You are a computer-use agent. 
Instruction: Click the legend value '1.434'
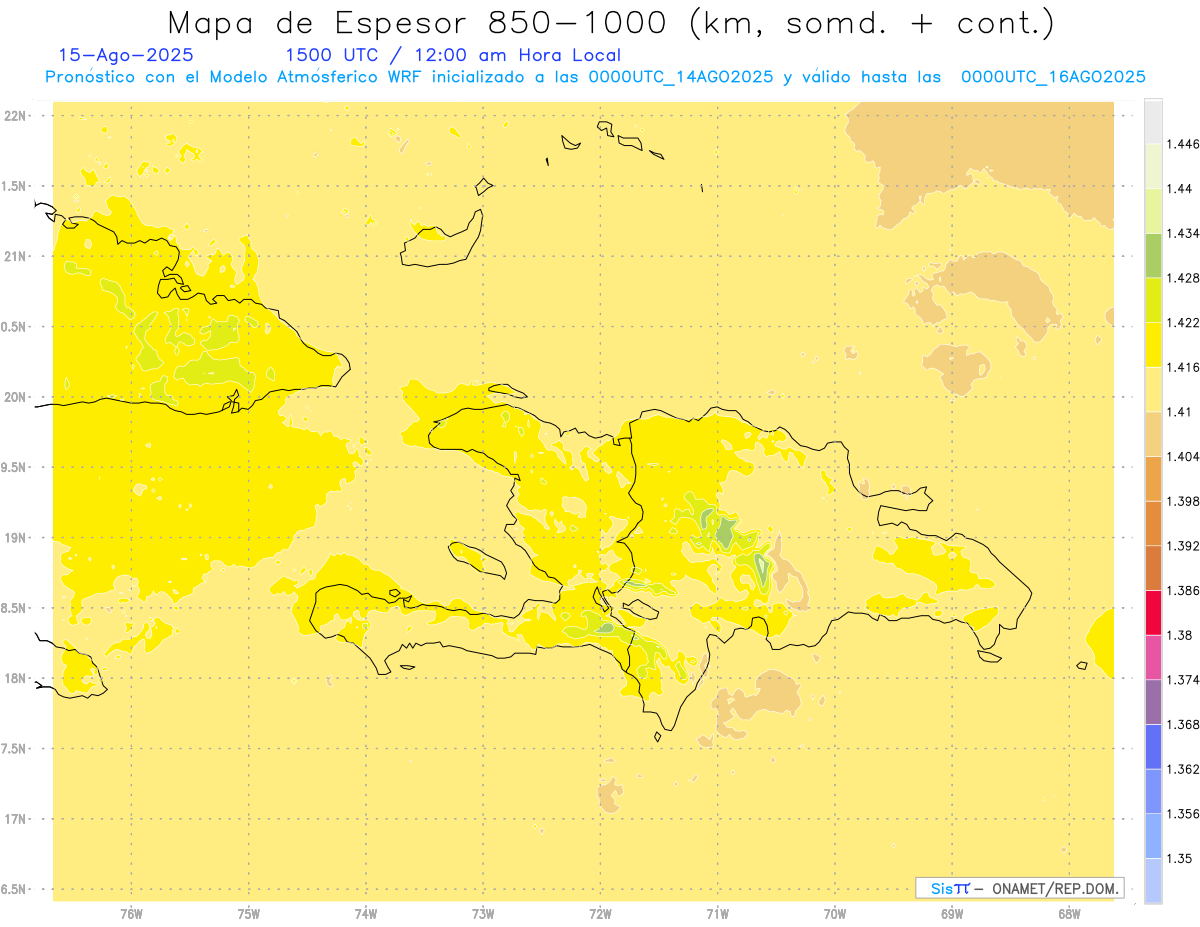tap(1183, 233)
